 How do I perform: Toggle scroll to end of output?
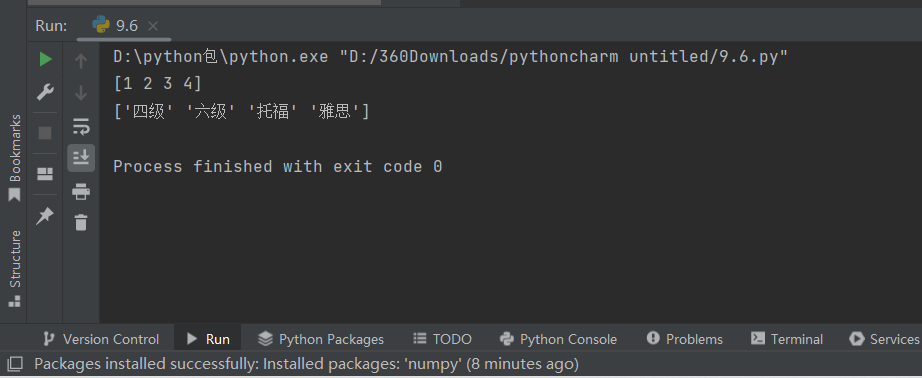[81, 158]
